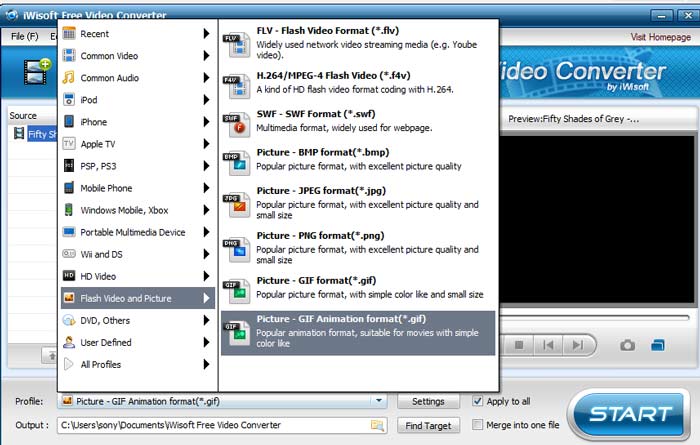Jump to previous frame in preview

coord(548,345)
